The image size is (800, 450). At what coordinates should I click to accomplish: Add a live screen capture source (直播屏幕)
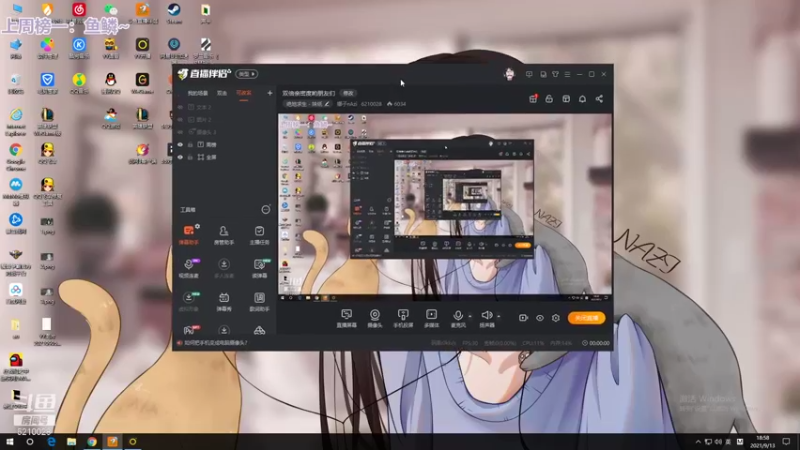(346, 318)
